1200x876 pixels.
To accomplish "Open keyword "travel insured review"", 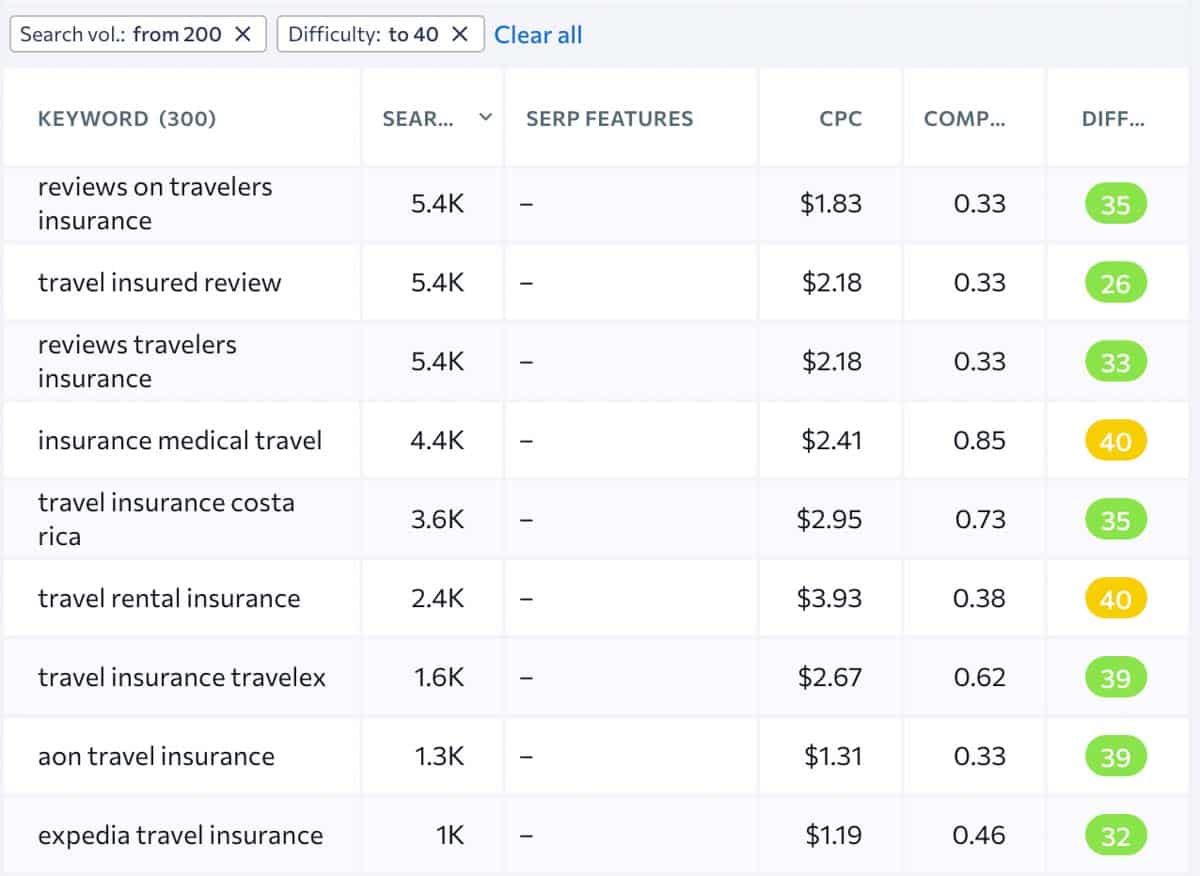I will [158, 283].
